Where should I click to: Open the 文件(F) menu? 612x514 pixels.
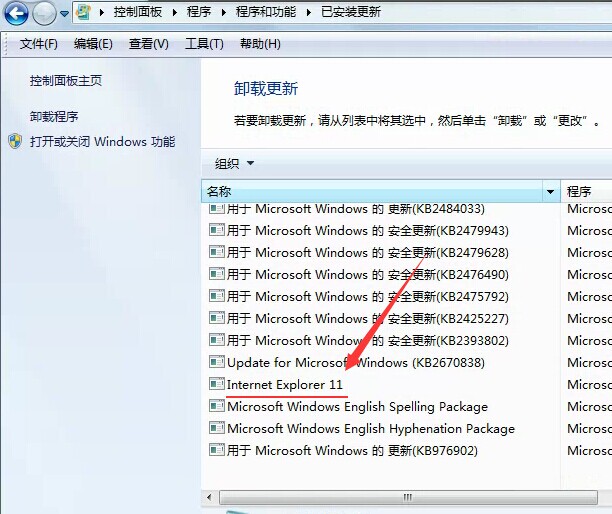tap(38, 44)
